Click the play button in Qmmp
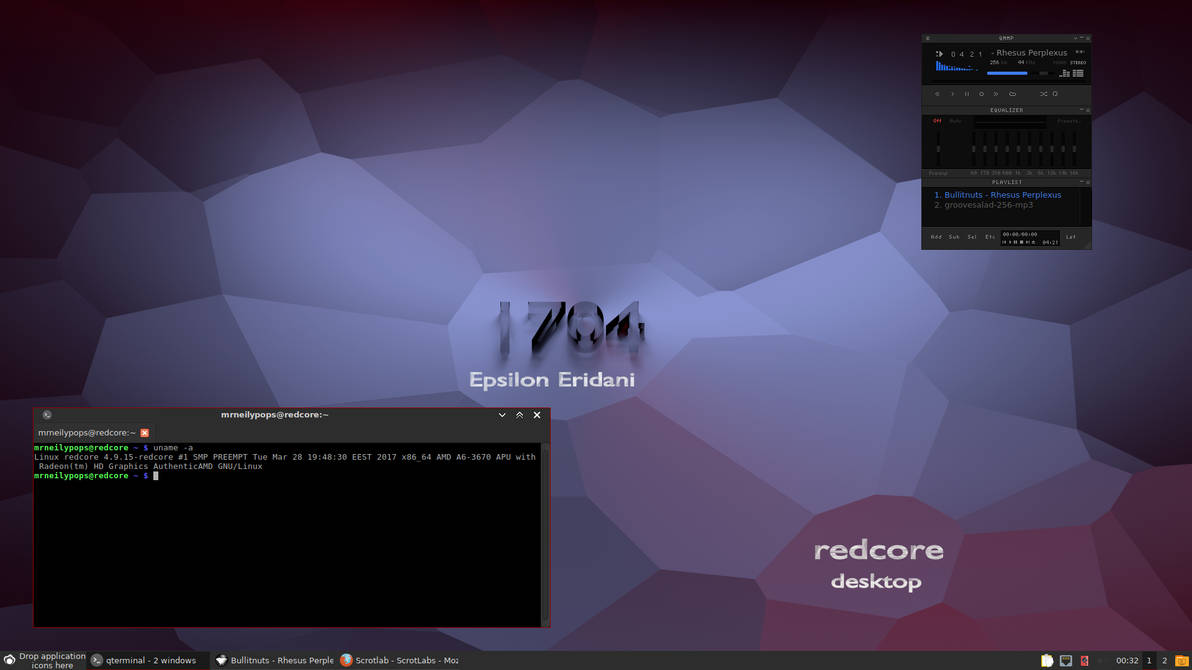This screenshot has width=1192, height=670. tap(953, 94)
